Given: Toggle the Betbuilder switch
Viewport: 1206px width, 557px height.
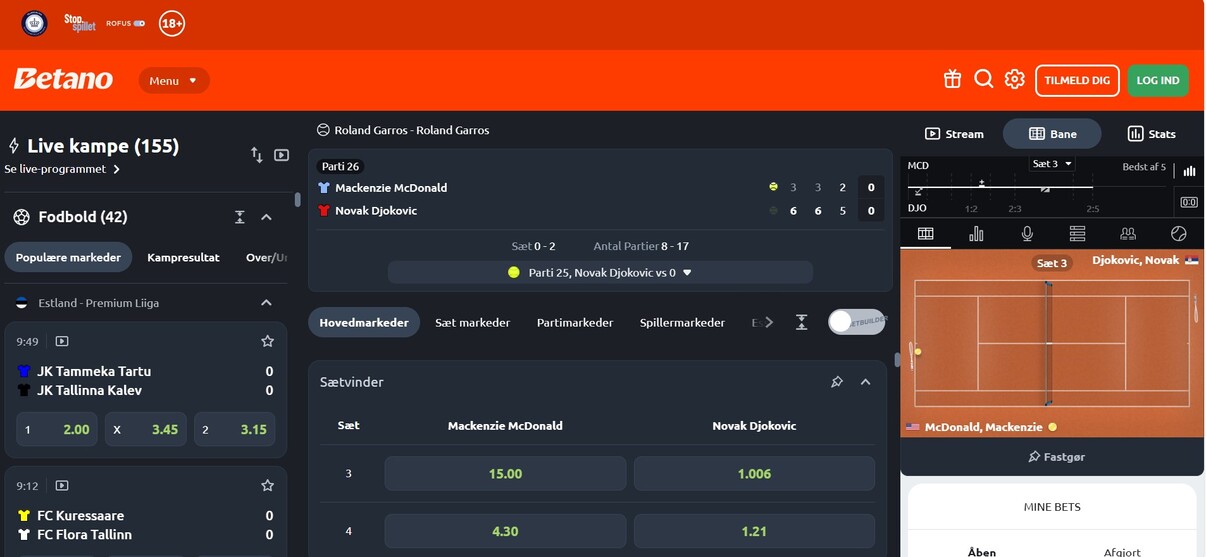Looking at the screenshot, I should point(857,322).
